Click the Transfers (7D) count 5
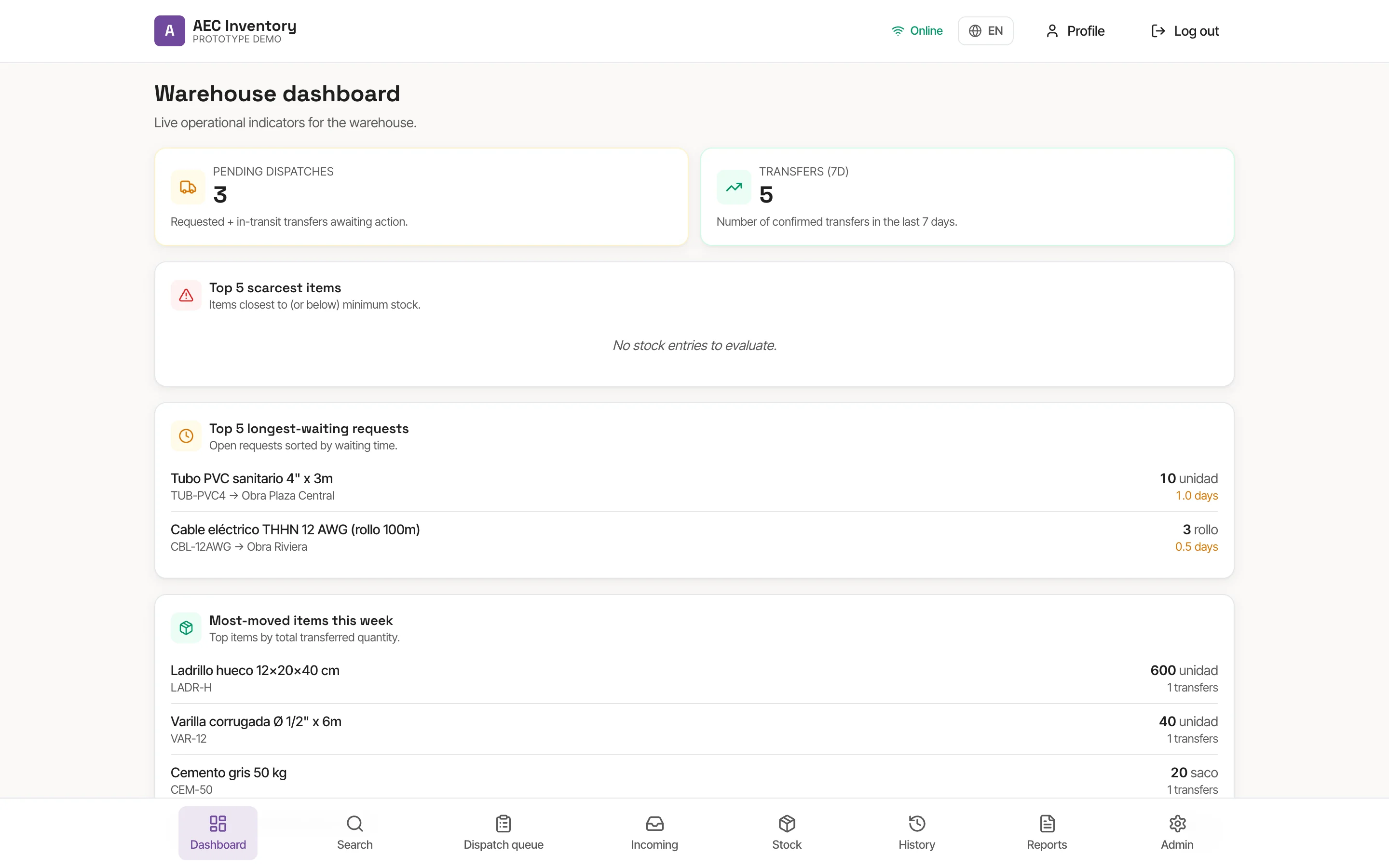 coord(766,195)
